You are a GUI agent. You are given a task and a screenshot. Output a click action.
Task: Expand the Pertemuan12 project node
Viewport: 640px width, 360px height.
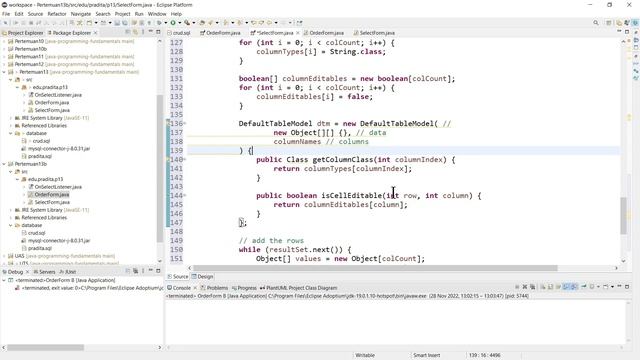[4, 64]
